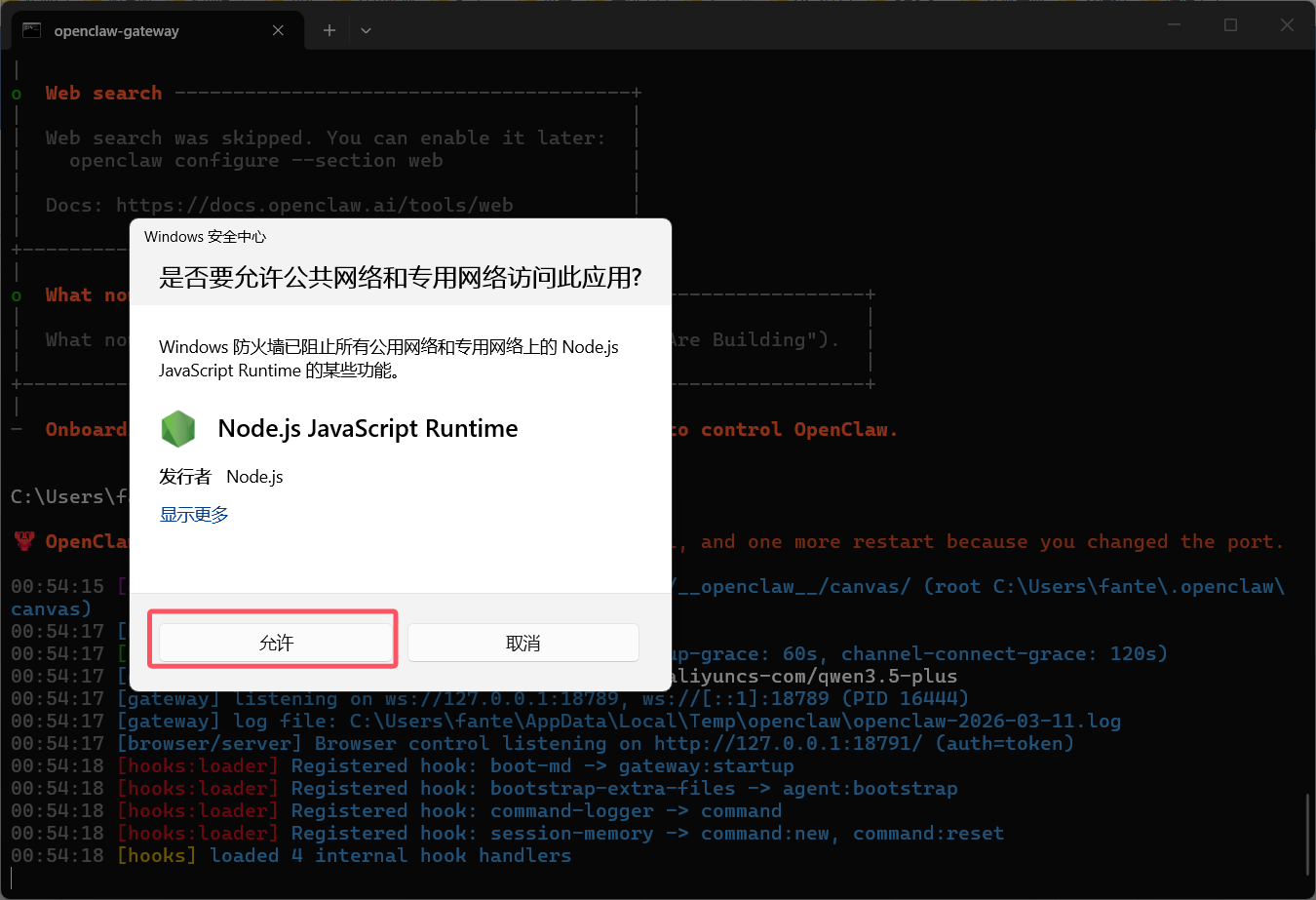This screenshot has width=1316, height=900.
Task: Click the green Node.js hexagon icon
Action: click(x=178, y=429)
